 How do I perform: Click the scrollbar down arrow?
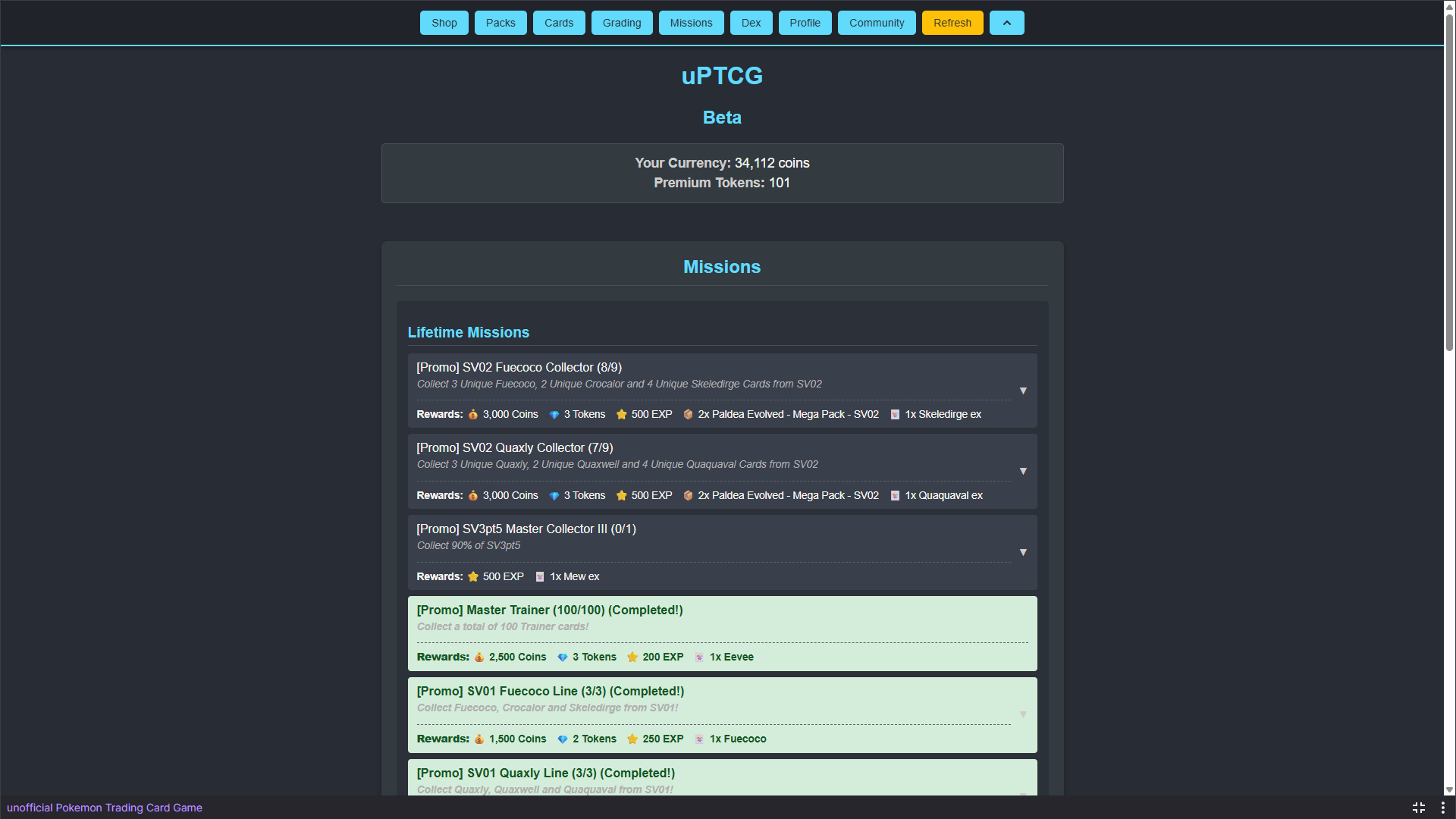click(1449, 790)
